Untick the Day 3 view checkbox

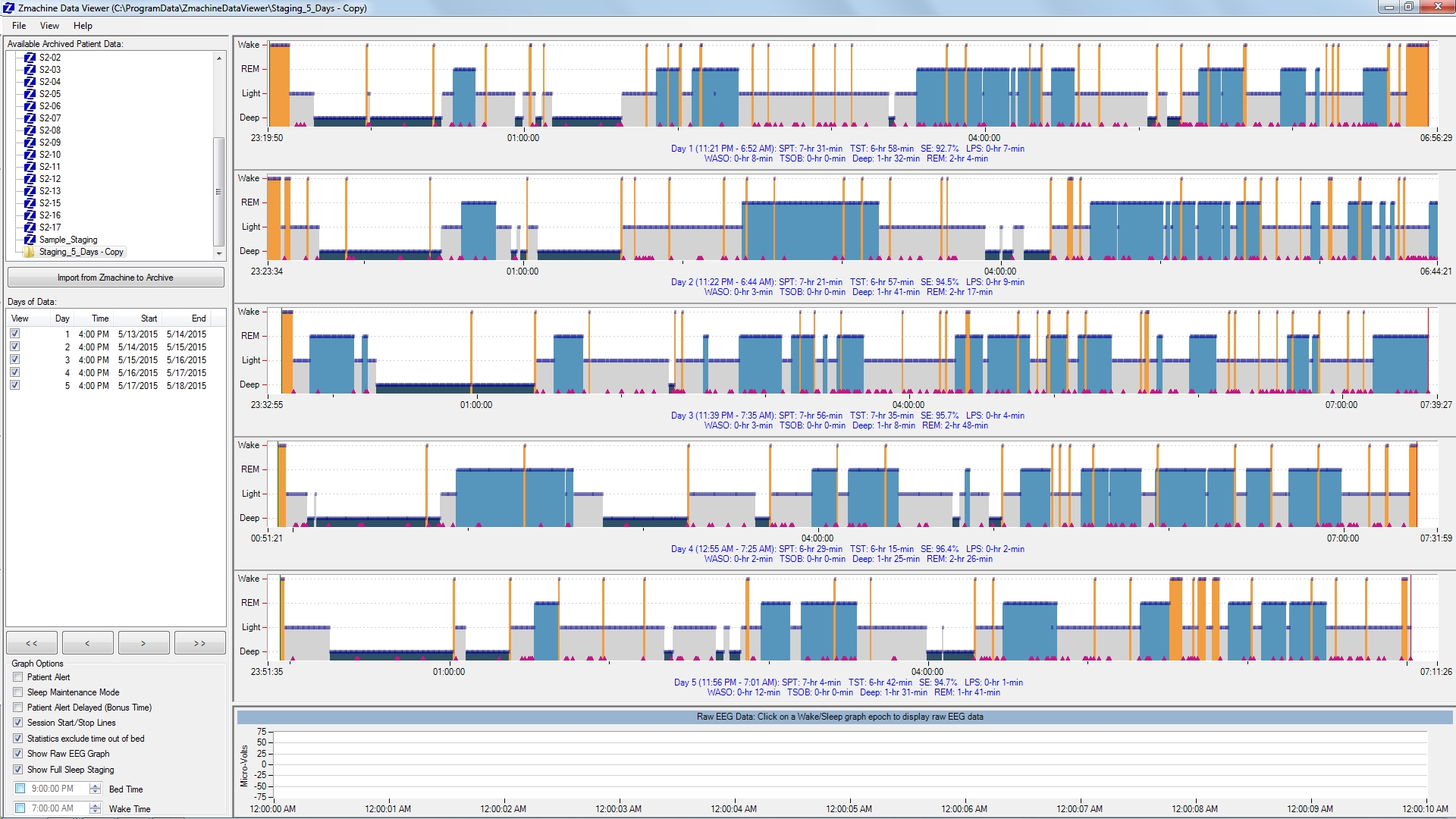click(x=14, y=359)
